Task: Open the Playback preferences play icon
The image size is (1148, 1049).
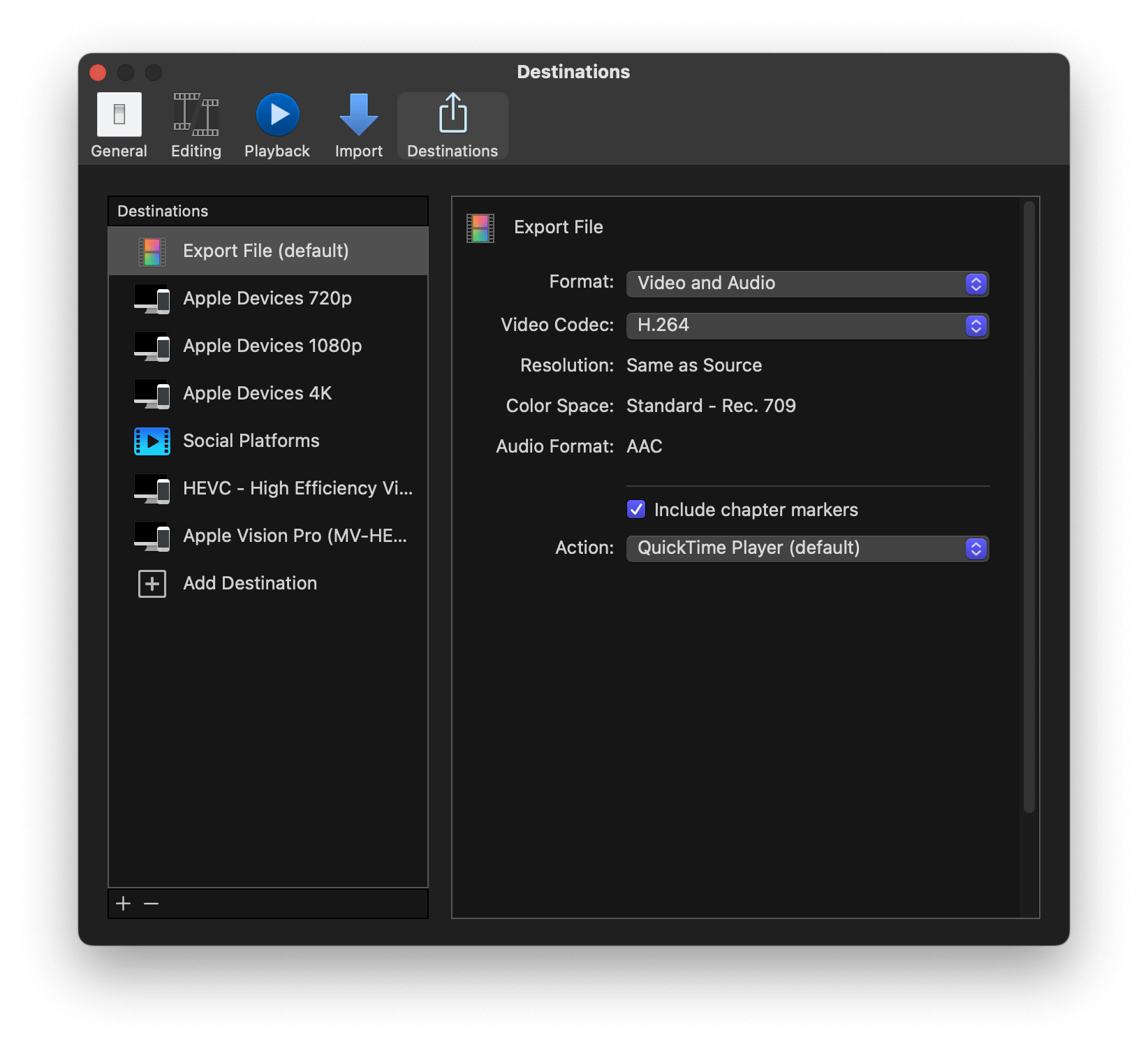Action: point(277,115)
